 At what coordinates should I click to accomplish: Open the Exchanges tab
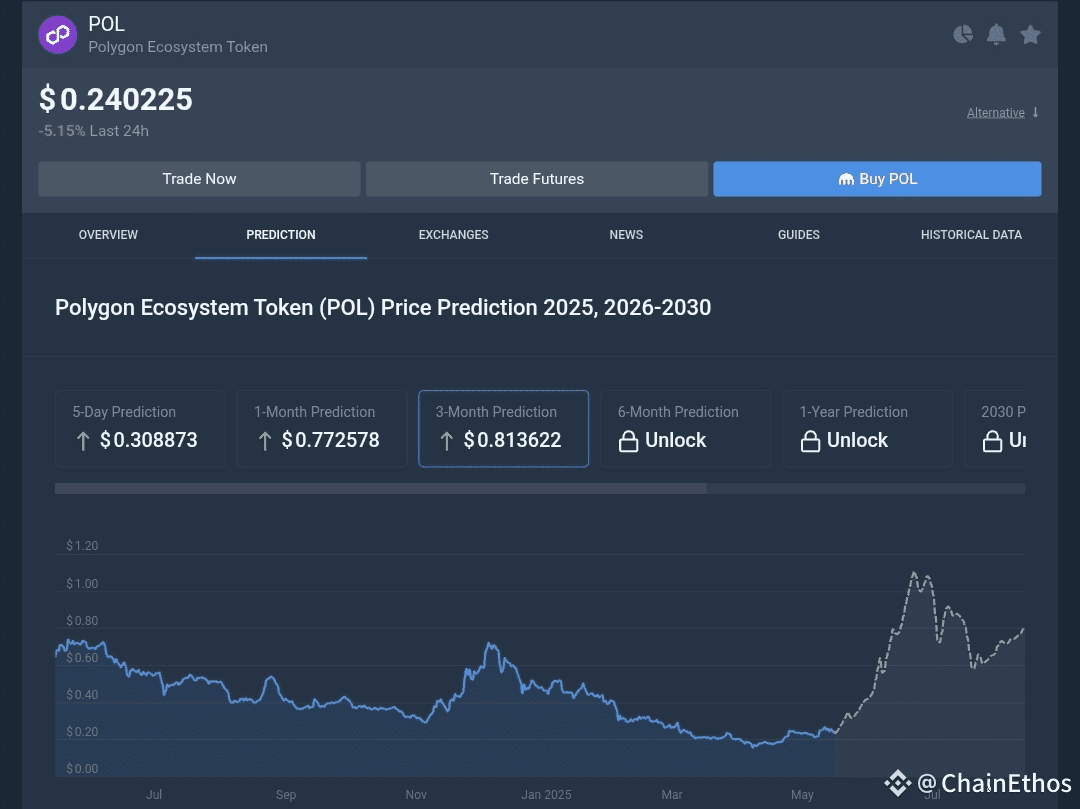453,235
